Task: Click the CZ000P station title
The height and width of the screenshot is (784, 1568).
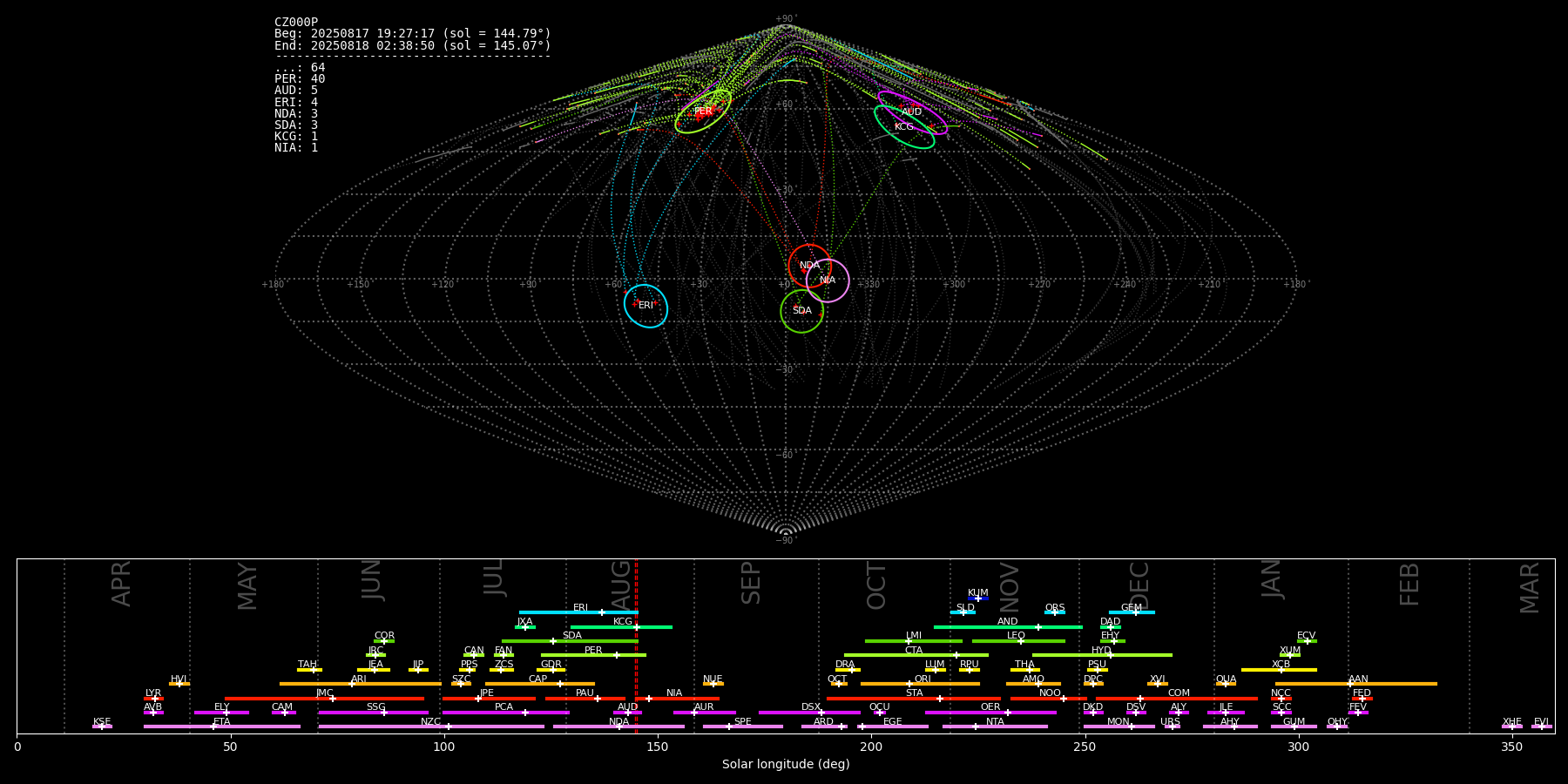Action: 296,23
